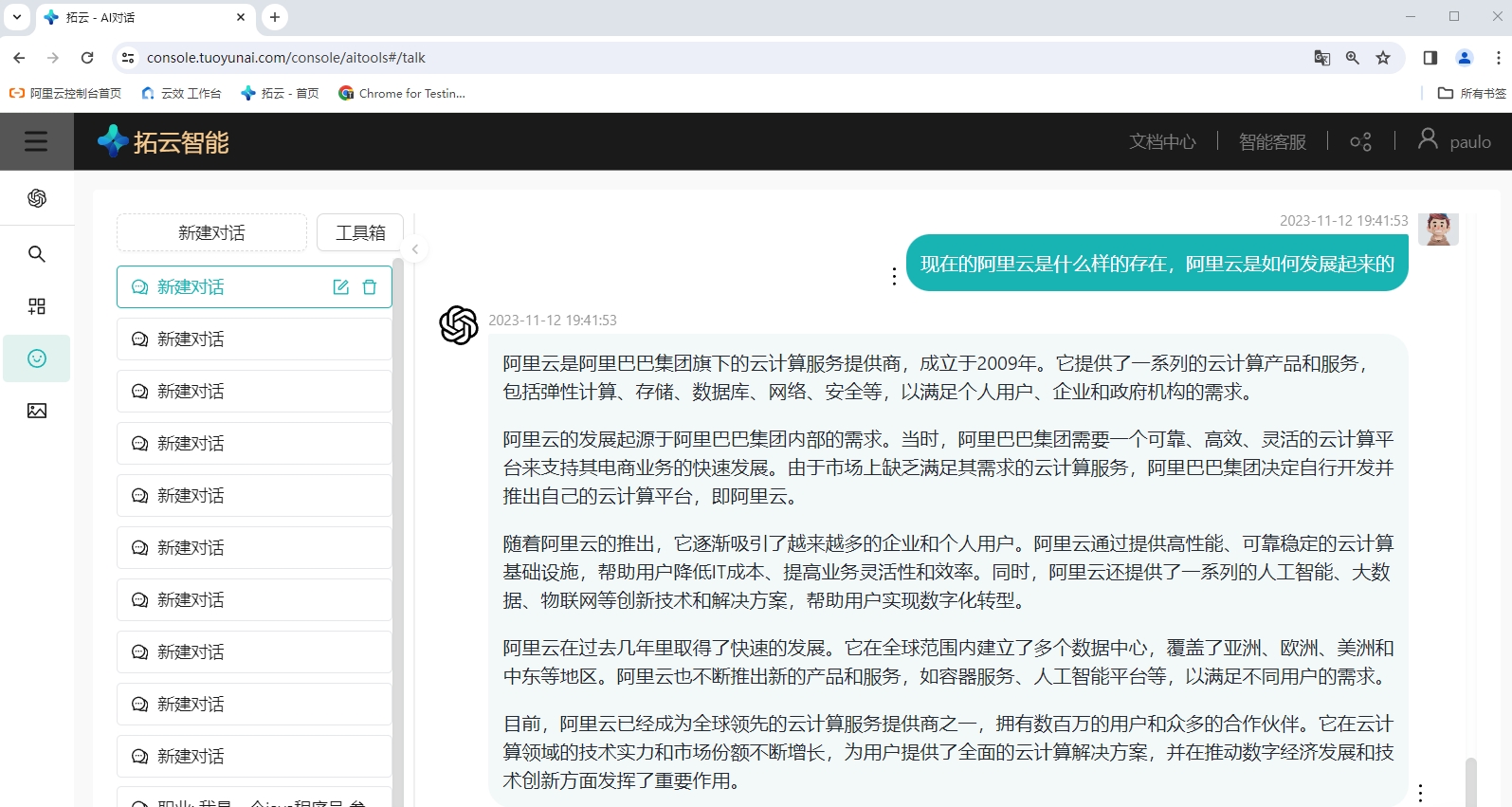Click the browser forward arrow

pyautogui.click(x=53, y=58)
